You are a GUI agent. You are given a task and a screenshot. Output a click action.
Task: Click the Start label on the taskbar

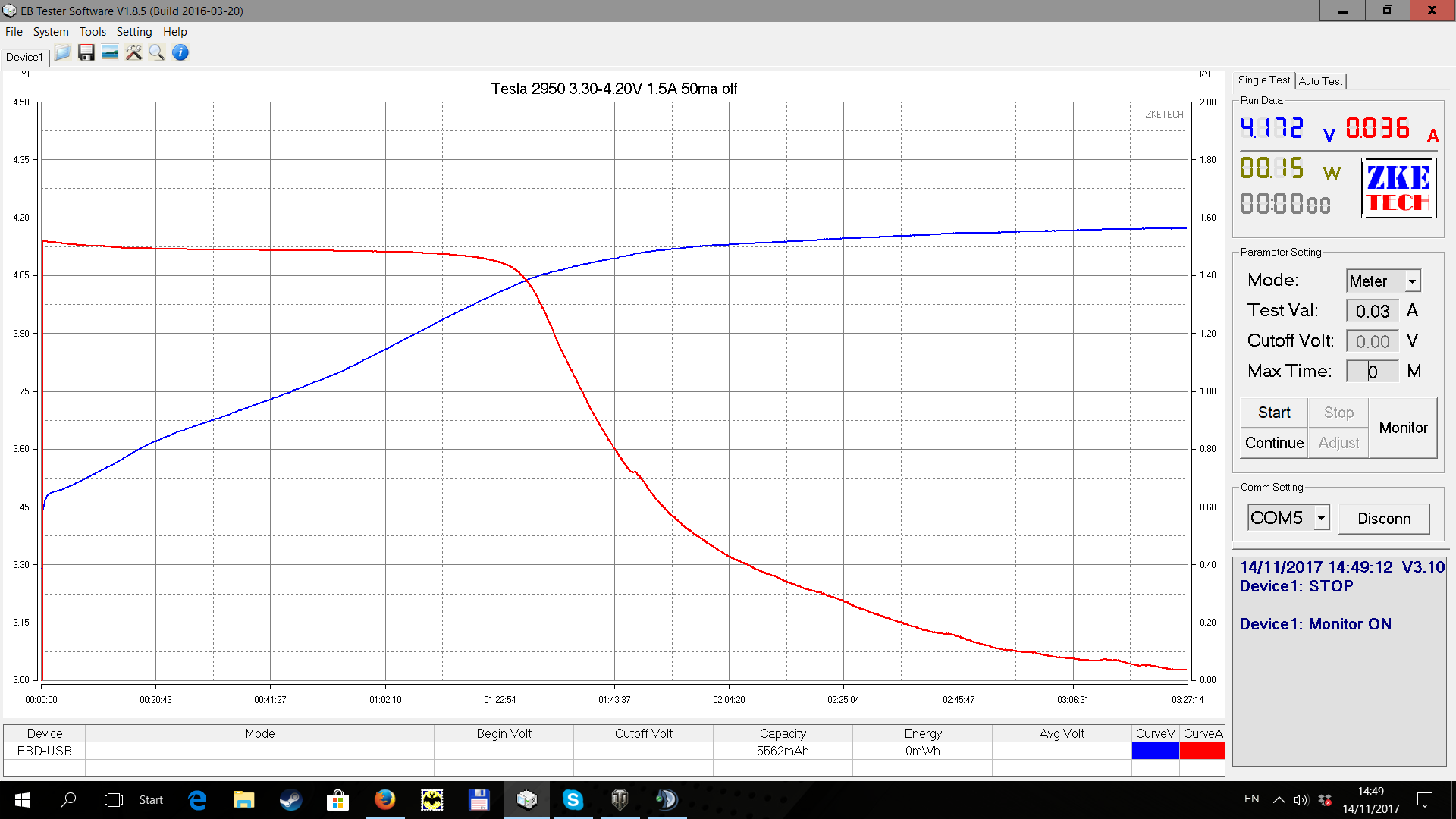(151, 799)
